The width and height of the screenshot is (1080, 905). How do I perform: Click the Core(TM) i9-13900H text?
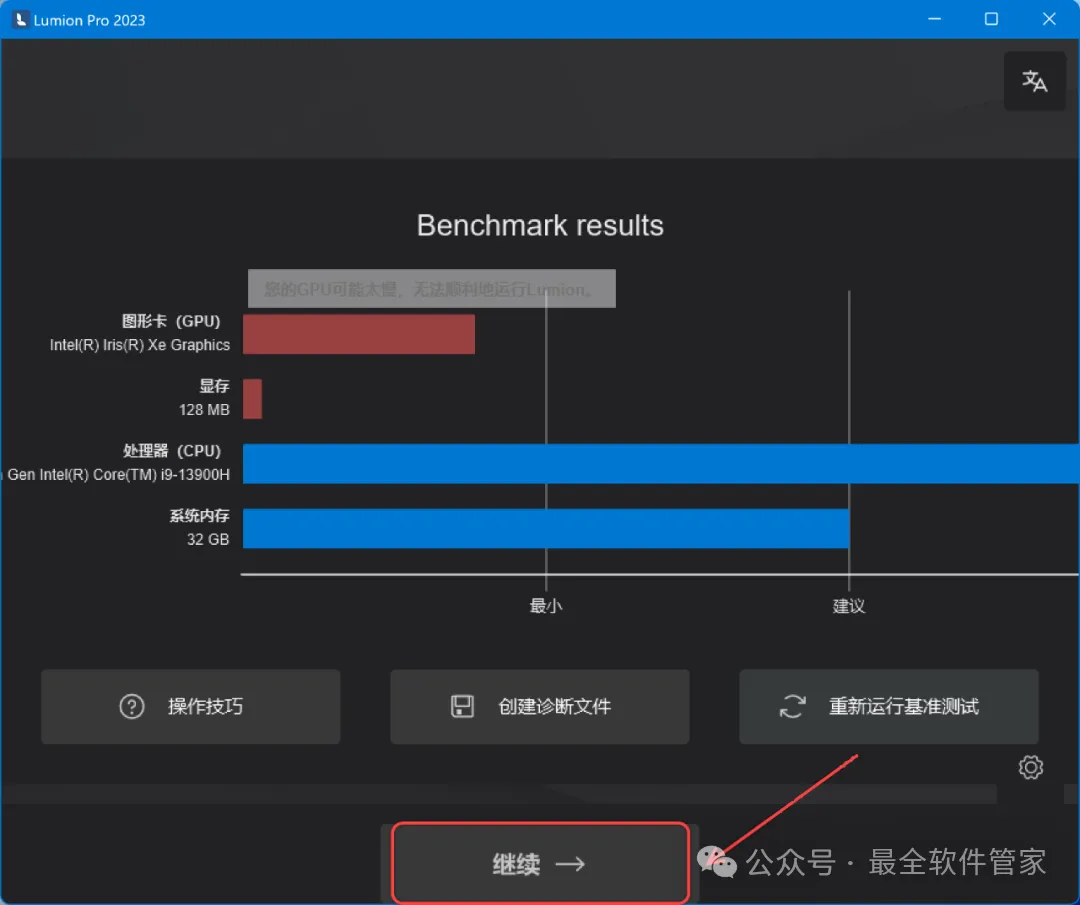tap(161, 475)
